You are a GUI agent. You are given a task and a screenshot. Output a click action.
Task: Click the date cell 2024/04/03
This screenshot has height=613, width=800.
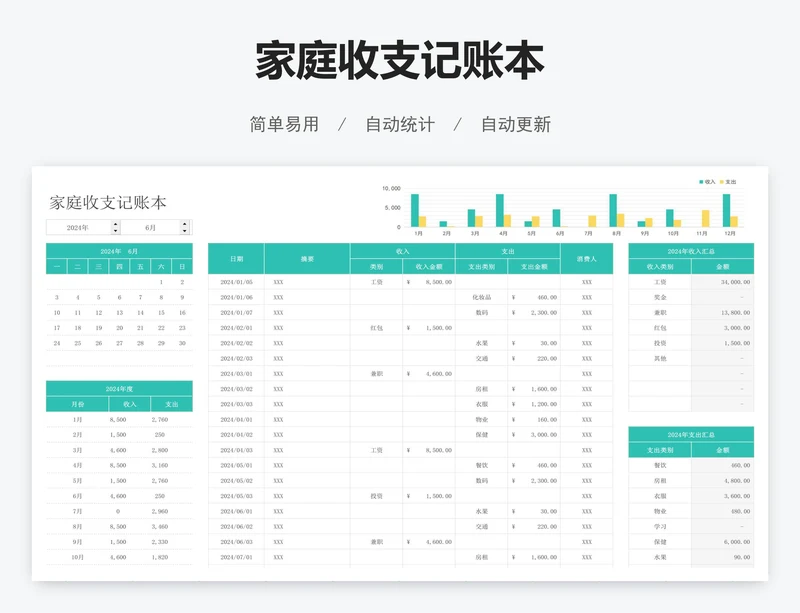tap(236, 450)
